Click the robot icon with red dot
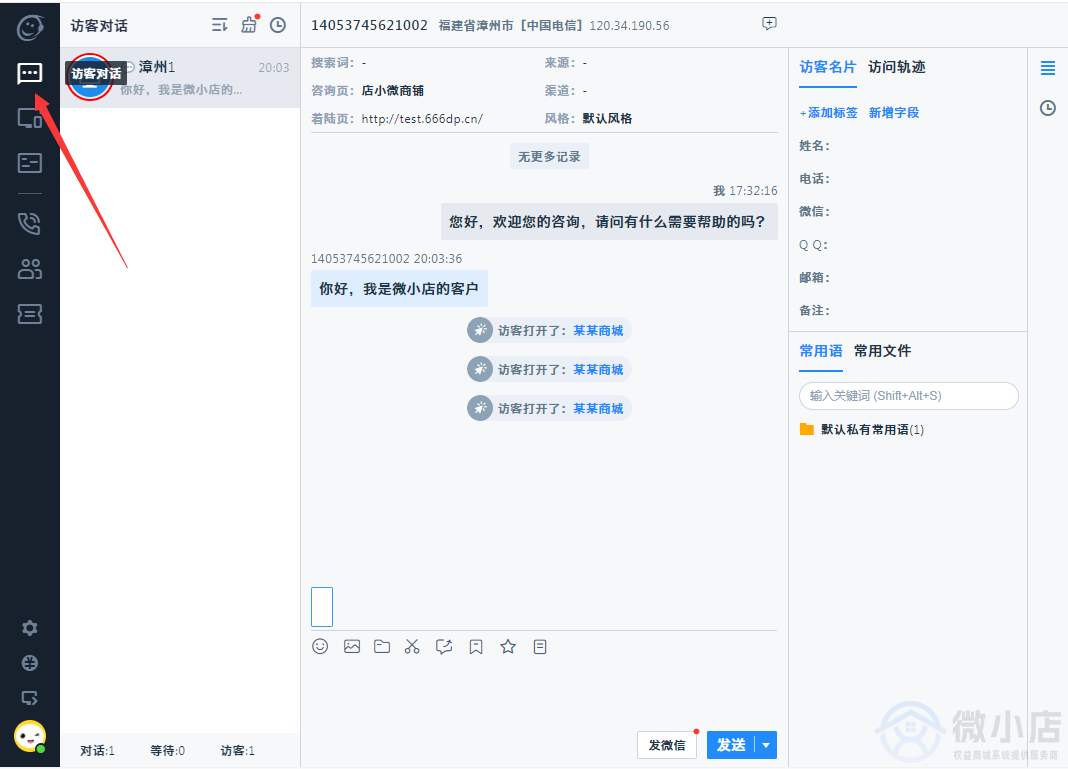 click(x=249, y=25)
